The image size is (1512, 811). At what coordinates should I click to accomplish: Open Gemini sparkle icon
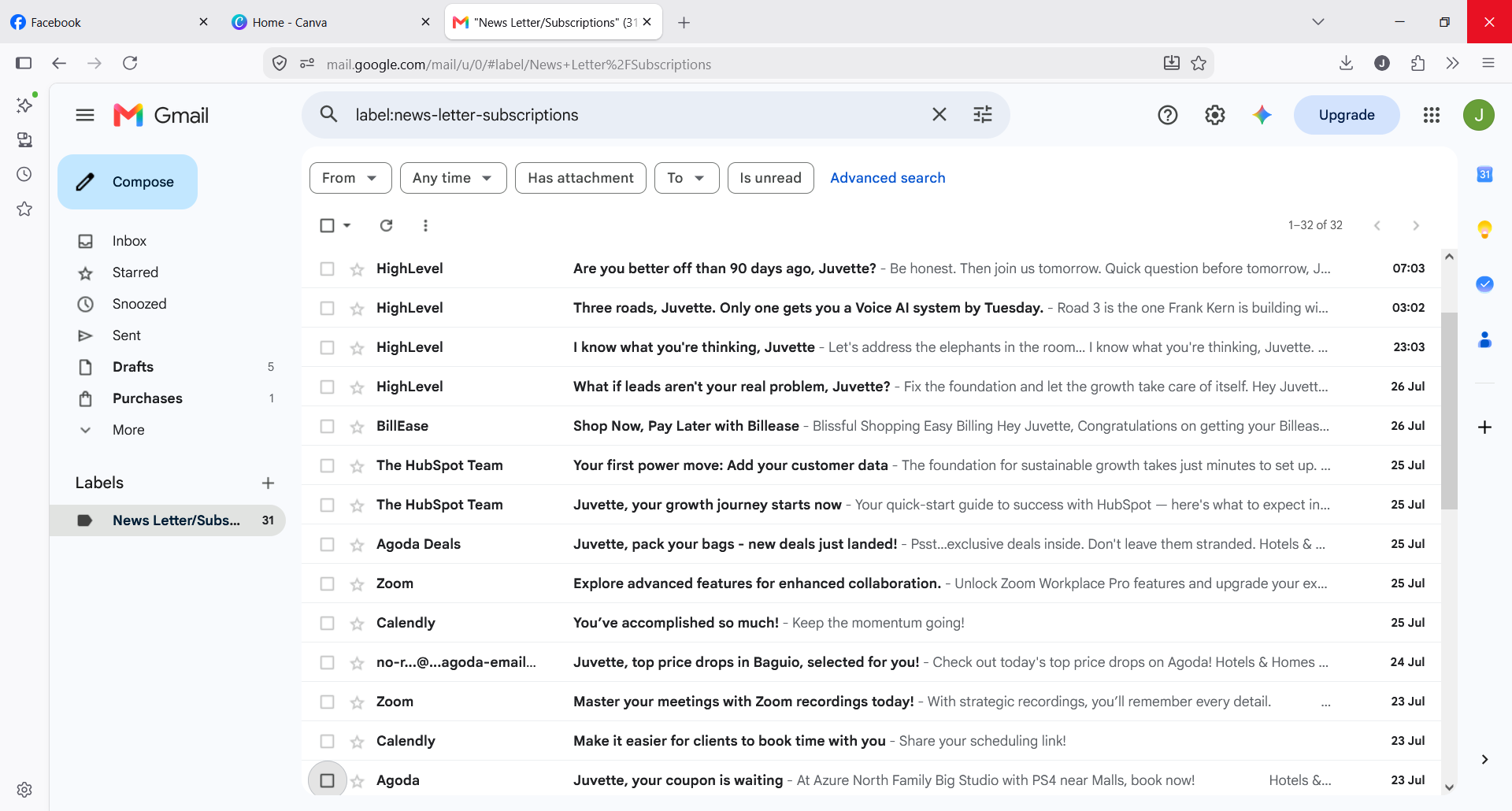pos(1262,115)
